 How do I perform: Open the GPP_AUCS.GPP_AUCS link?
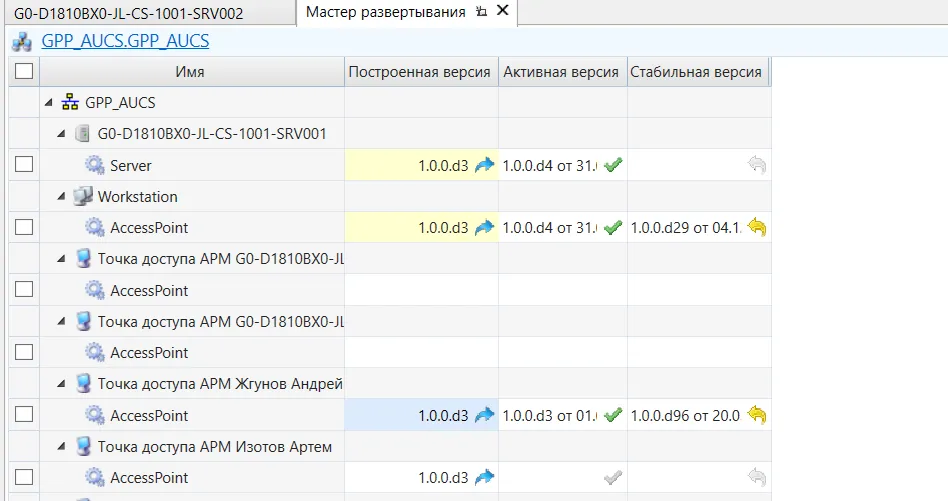point(125,41)
